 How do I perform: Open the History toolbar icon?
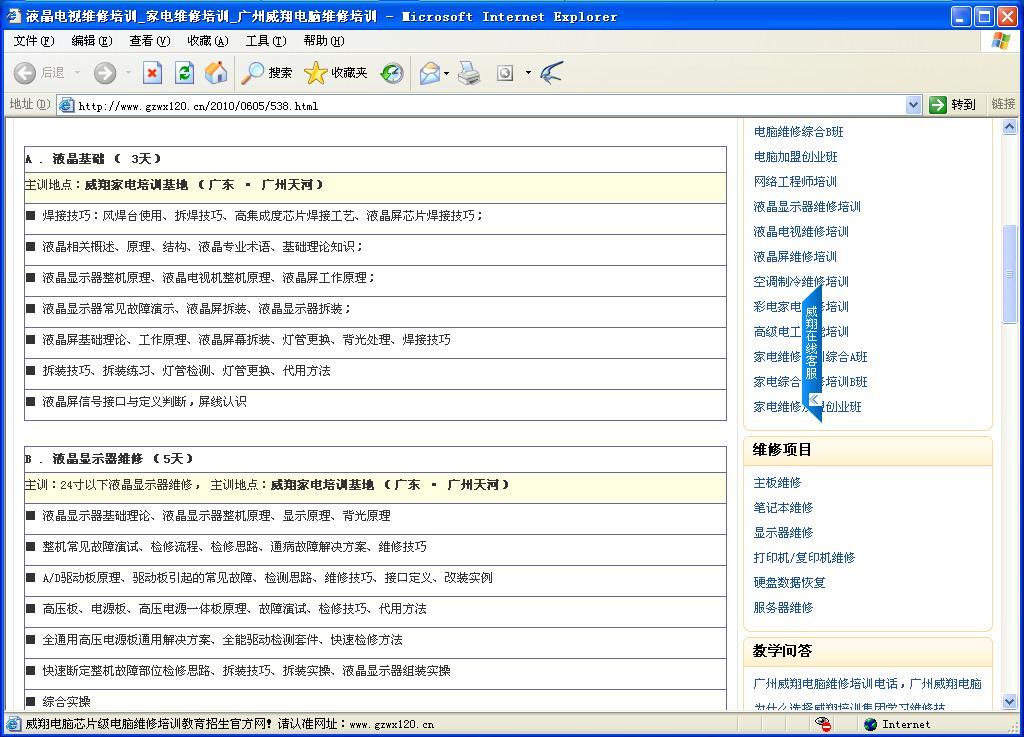[392, 73]
